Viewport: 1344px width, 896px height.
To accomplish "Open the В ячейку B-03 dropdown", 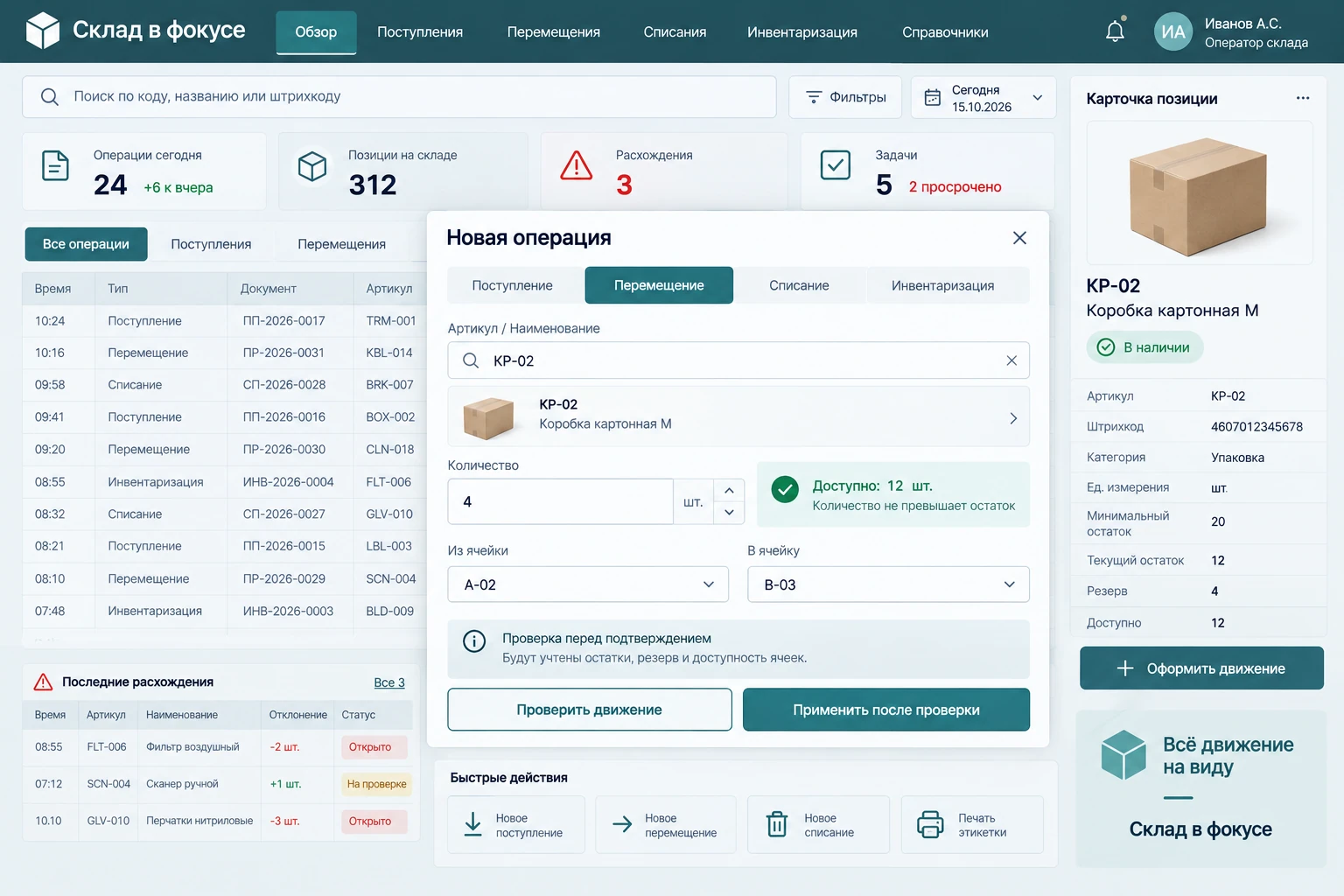I will (x=888, y=584).
